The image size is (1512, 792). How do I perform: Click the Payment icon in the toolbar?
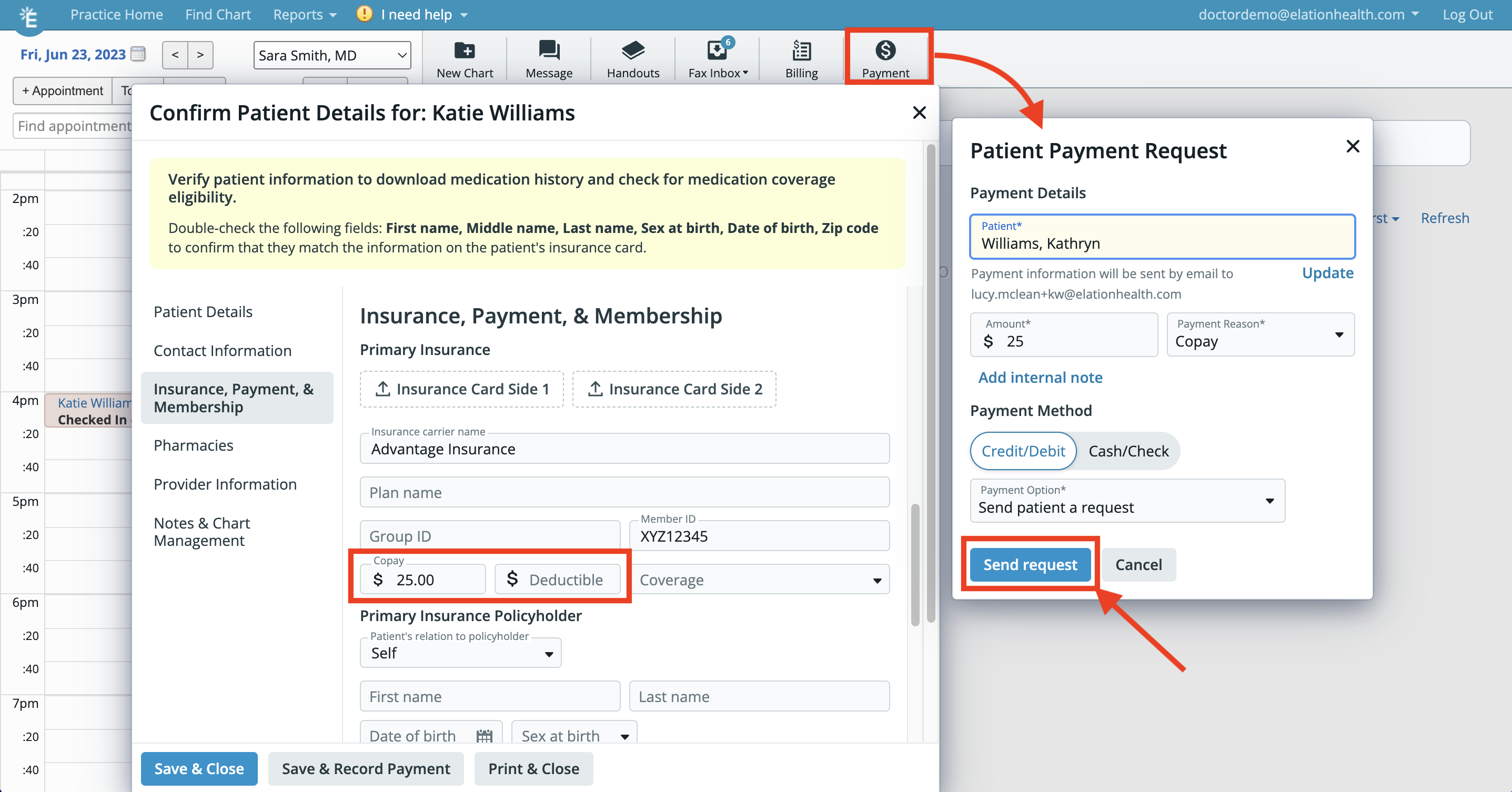pos(885,58)
